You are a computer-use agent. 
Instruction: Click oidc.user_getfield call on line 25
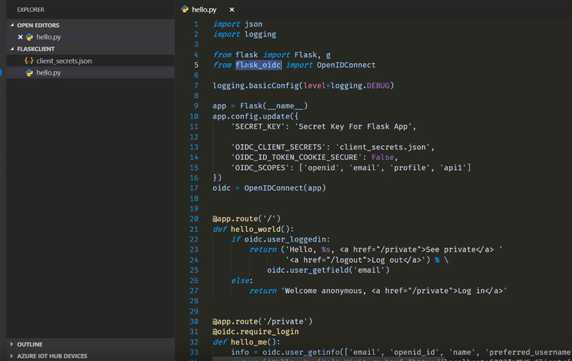pyautogui.click(x=328, y=270)
